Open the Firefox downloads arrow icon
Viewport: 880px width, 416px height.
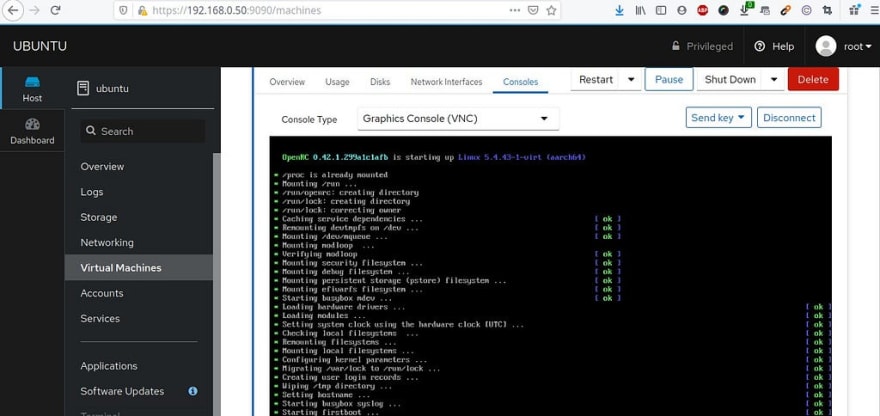point(620,10)
